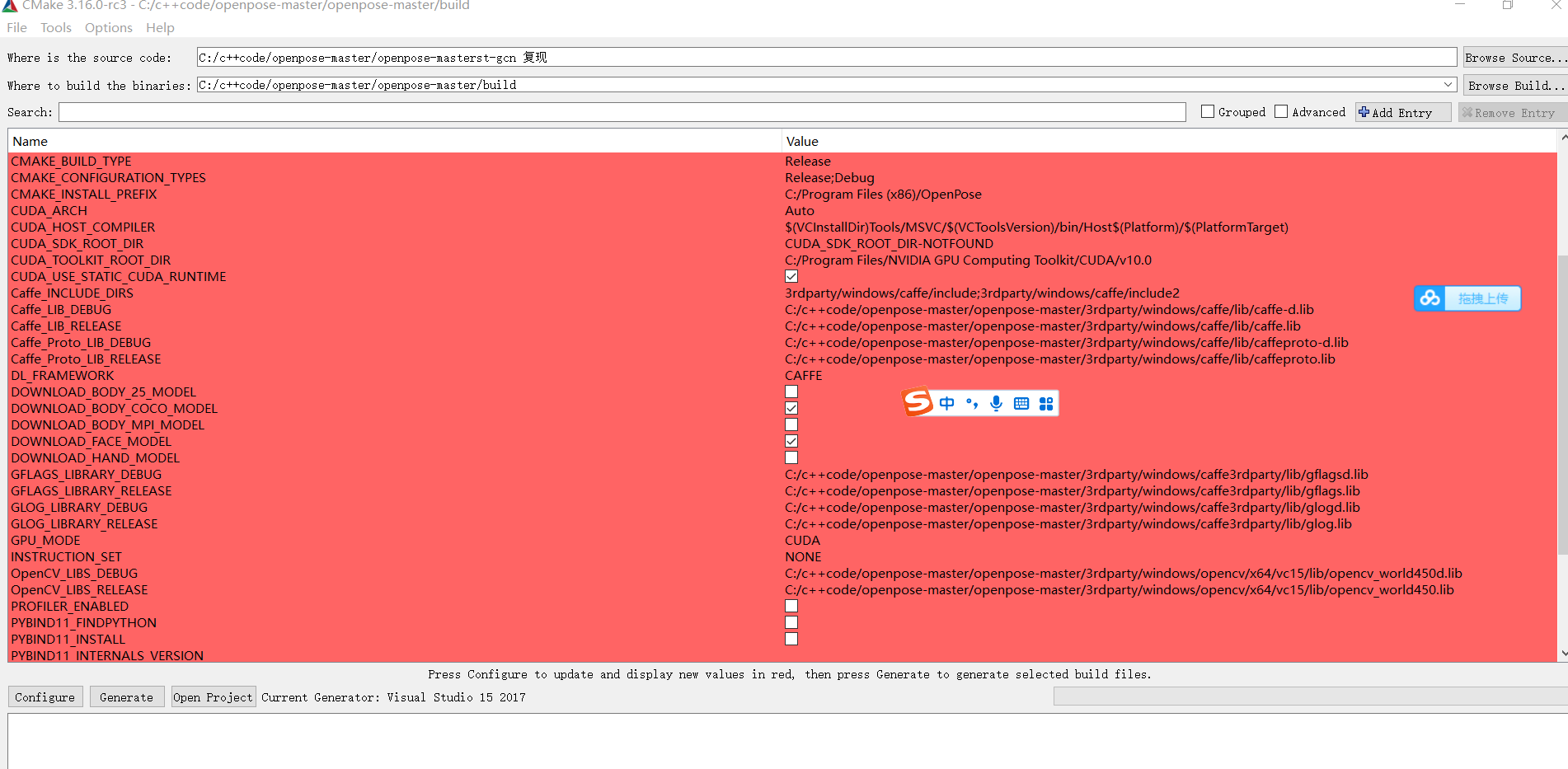Open the virtual keyboard icon on Sogou bar

click(x=1021, y=403)
